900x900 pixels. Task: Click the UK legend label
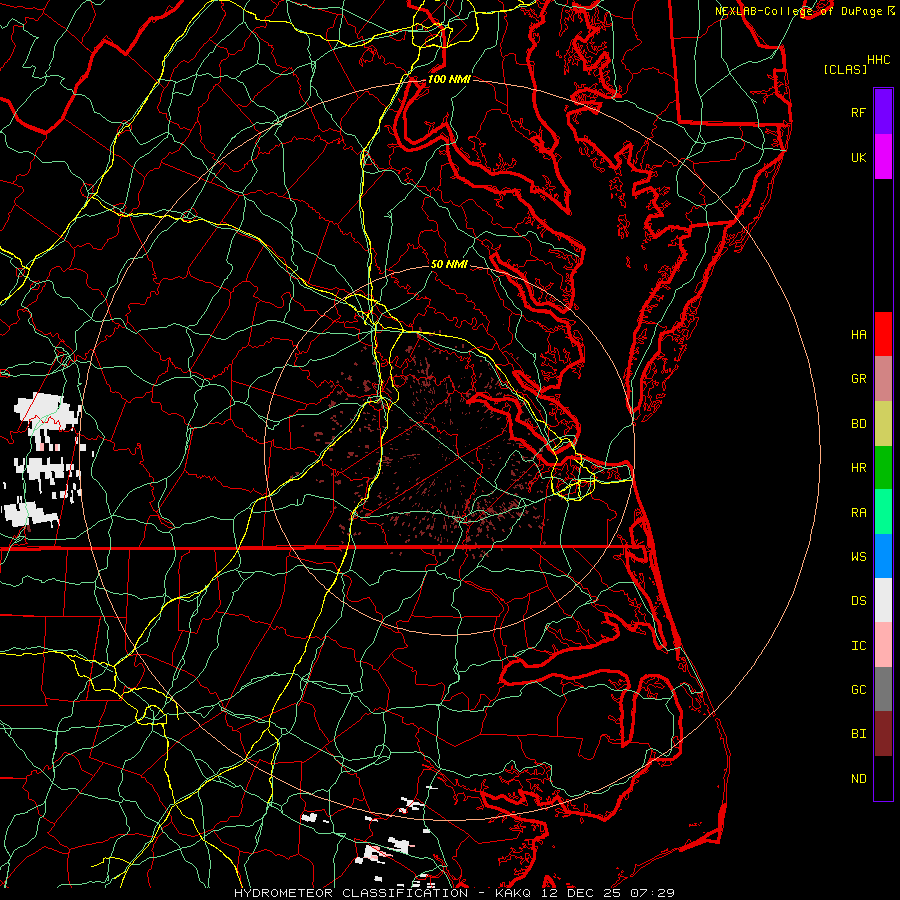(x=858, y=157)
